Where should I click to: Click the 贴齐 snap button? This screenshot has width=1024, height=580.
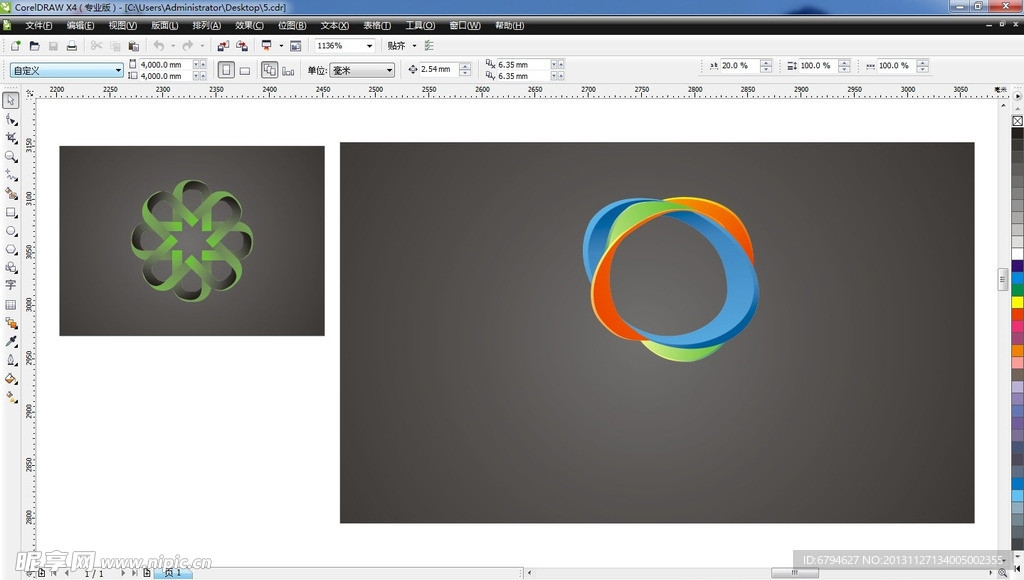click(x=397, y=46)
